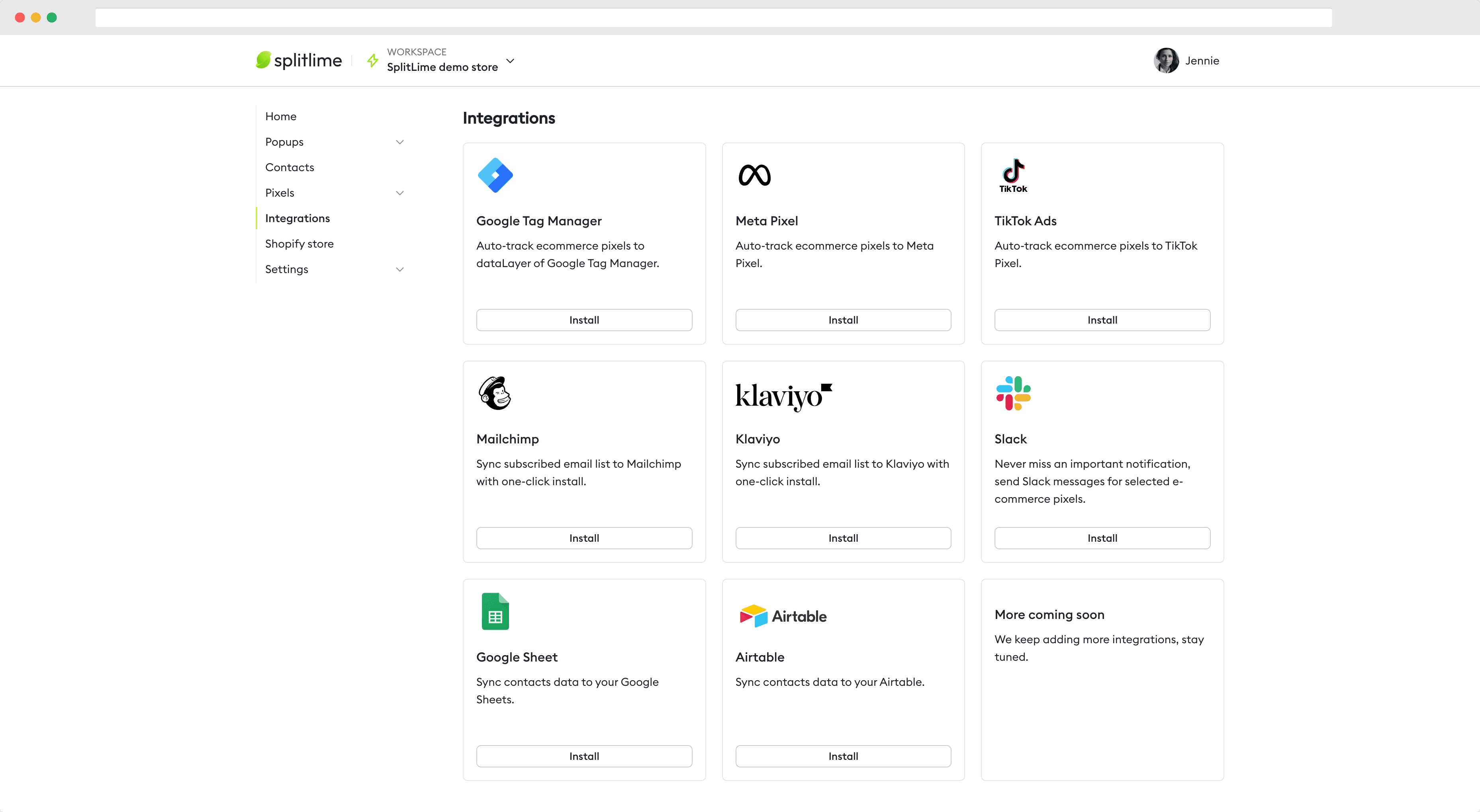Screen dimensions: 1480x812
Task: Open the Shopify store sidebar item
Action: [300, 244]
